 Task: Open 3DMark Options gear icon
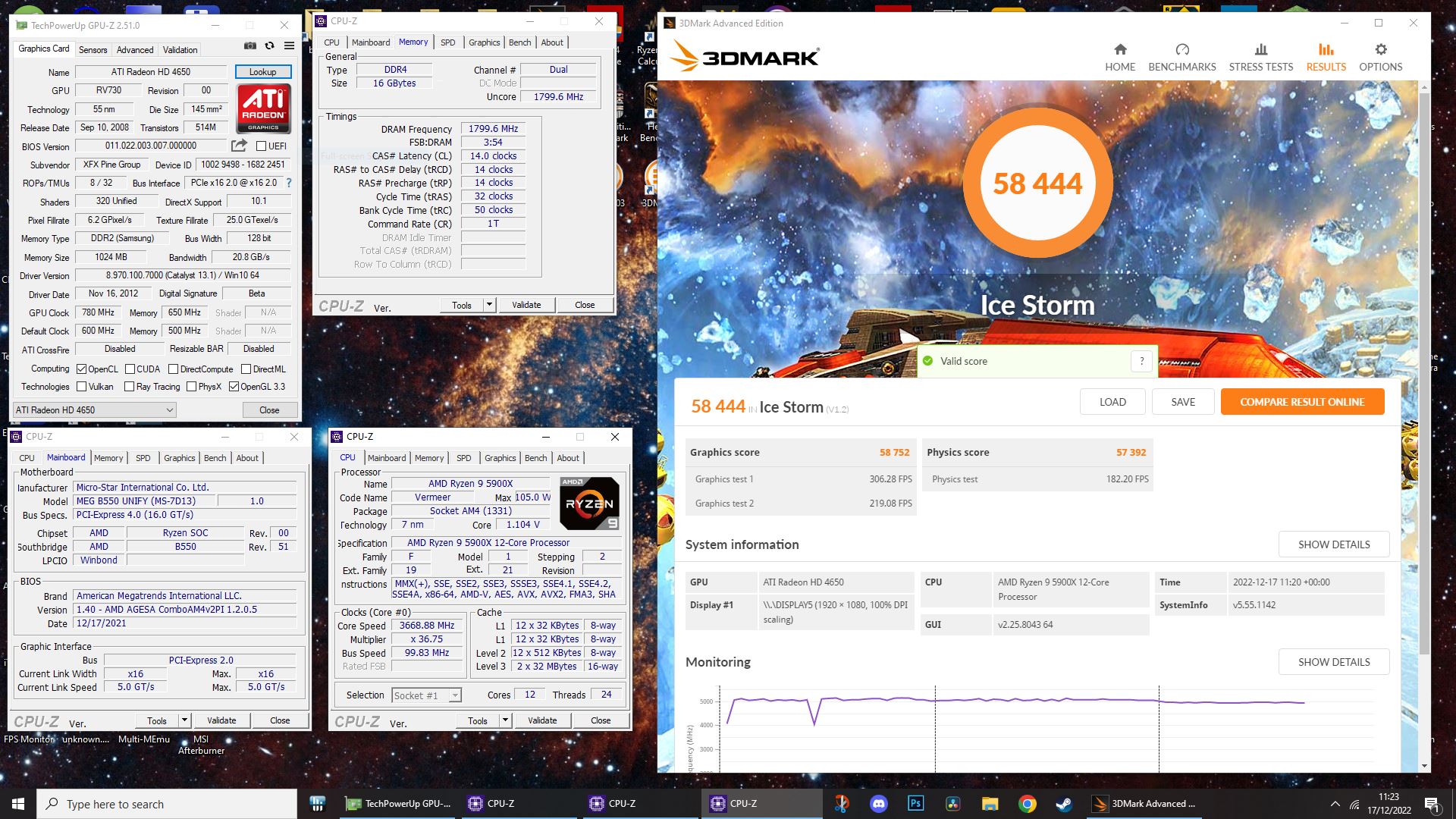point(1381,49)
